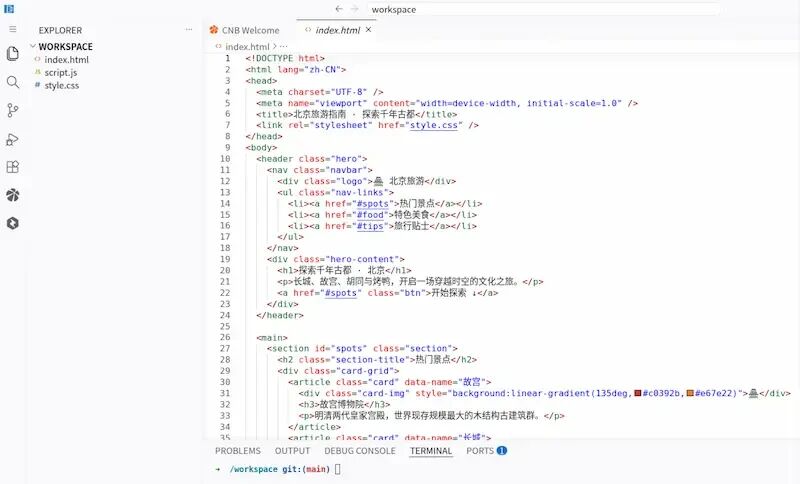Follow the style.css link on line 7

tap(434, 125)
